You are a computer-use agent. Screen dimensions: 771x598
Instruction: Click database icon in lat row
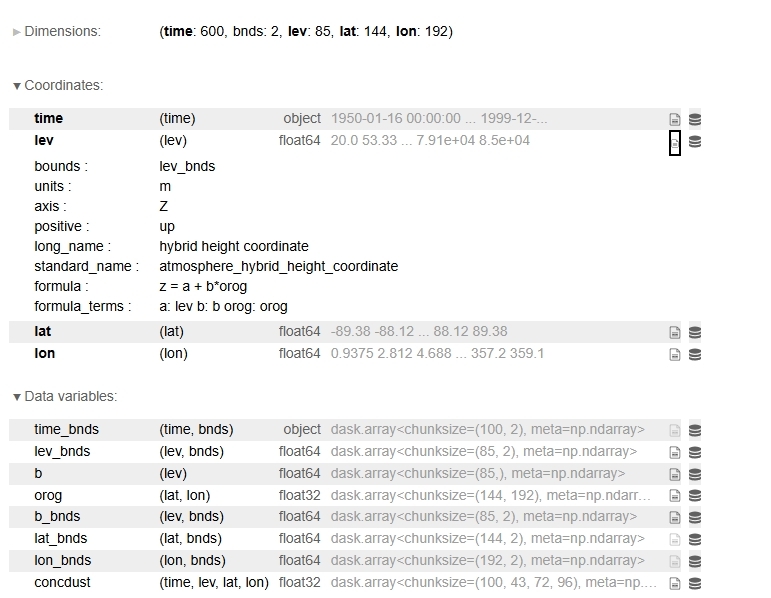point(695,332)
